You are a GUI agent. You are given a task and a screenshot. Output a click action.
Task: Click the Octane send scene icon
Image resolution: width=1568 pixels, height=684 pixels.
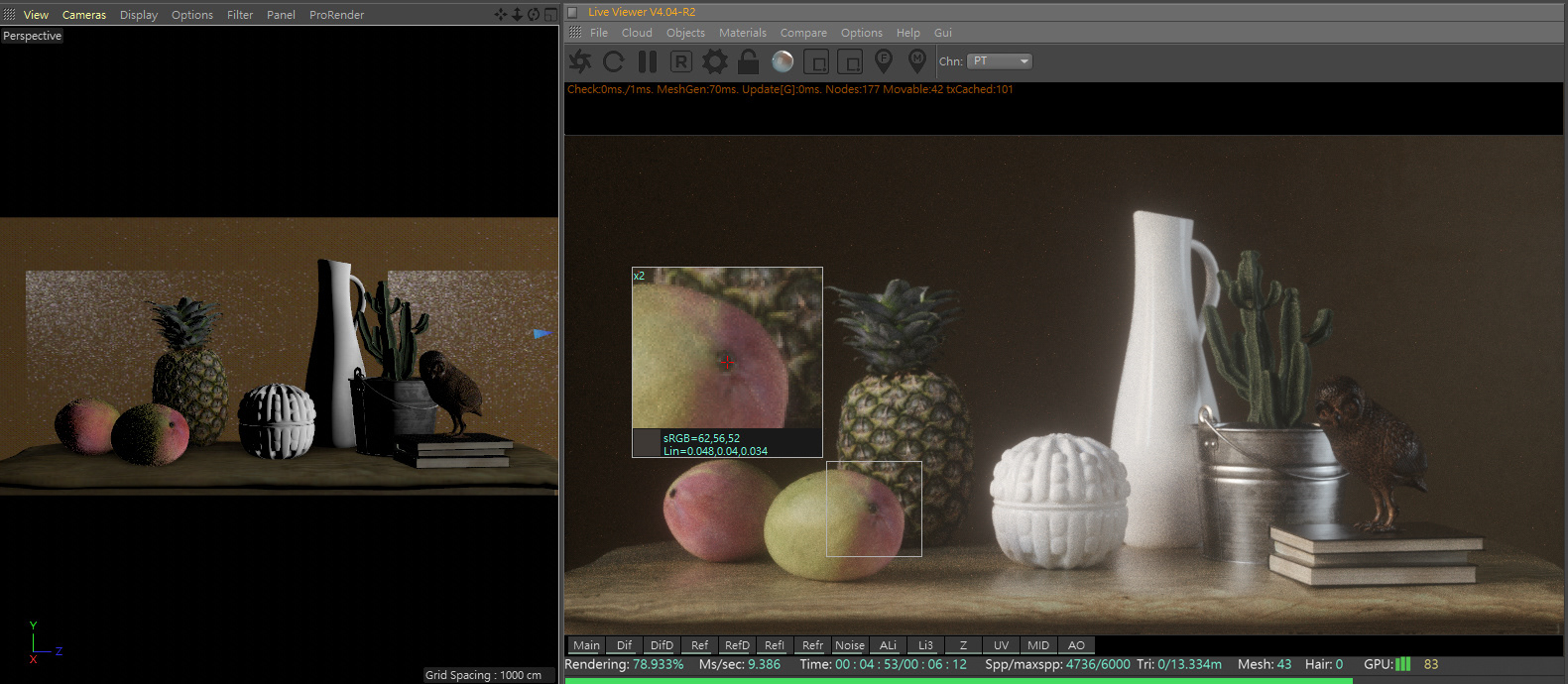(580, 61)
